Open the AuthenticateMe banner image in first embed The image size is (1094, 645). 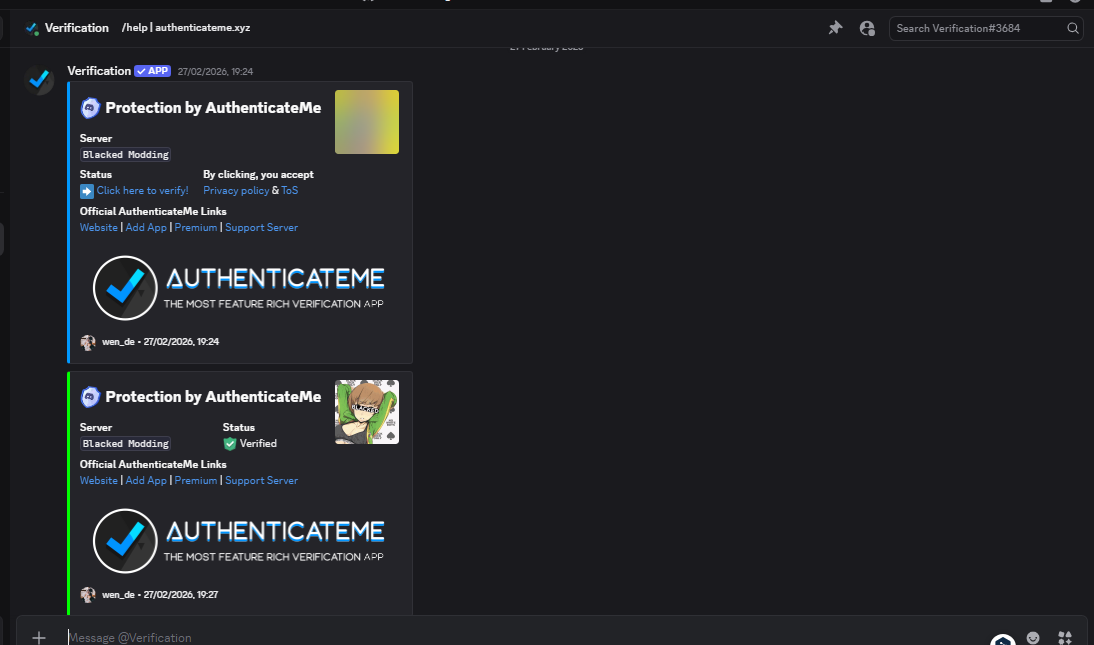(240, 288)
